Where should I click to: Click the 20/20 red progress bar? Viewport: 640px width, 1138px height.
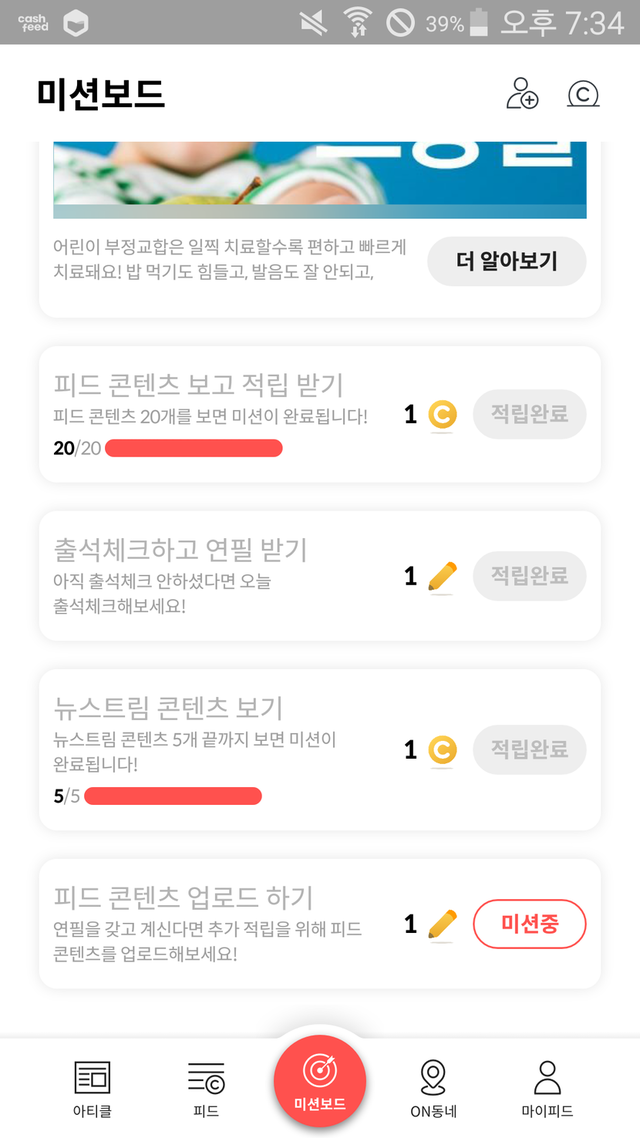tap(194, 448)
